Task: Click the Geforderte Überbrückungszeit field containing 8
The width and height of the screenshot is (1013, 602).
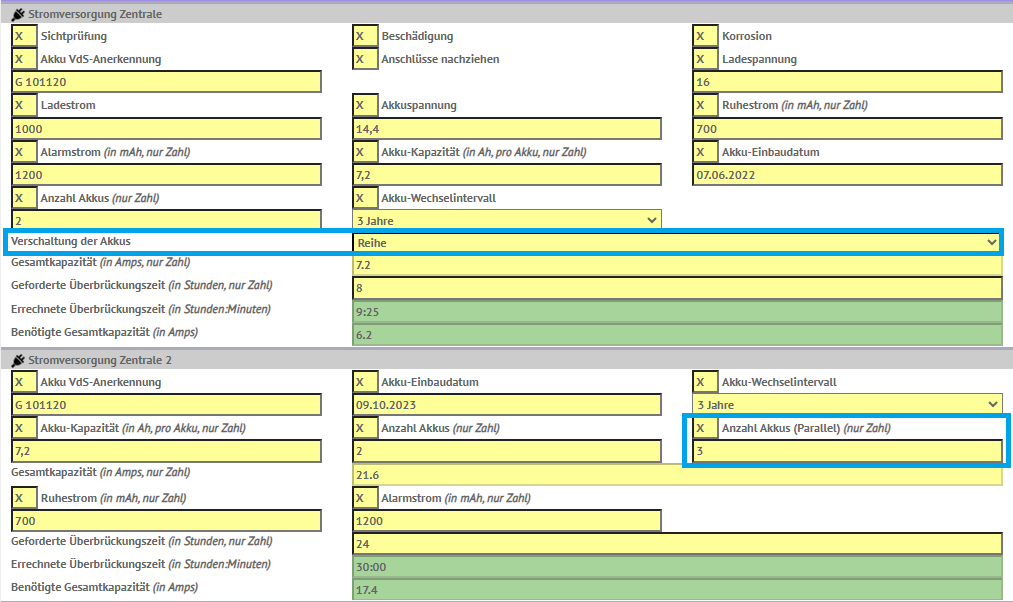Action: click(x=677, y=287)
